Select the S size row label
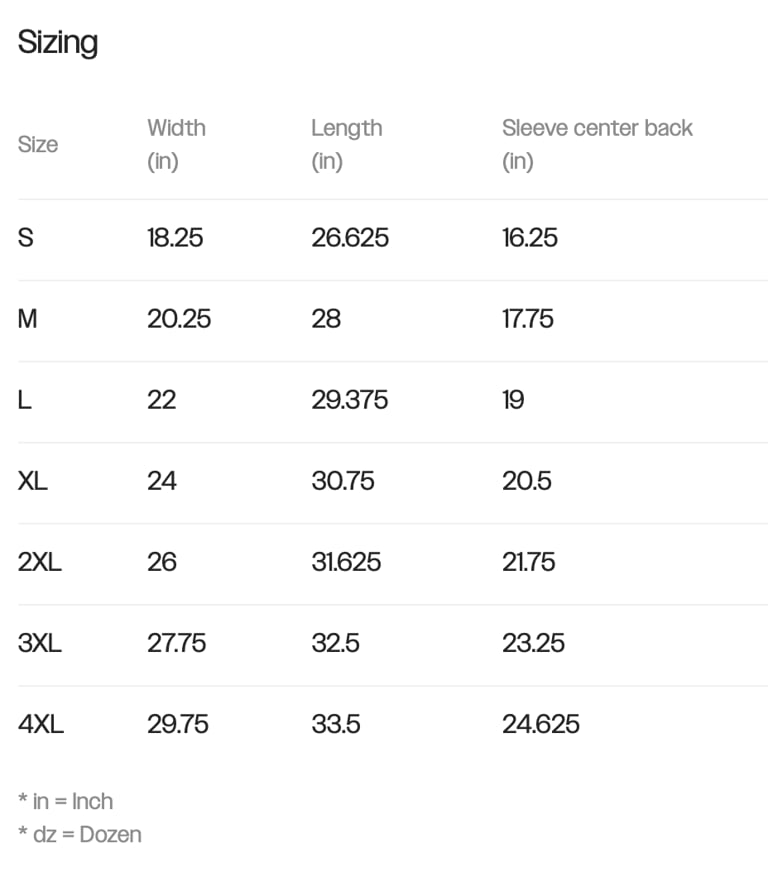Screen dimensions: 768x877 pyautogui.click(x=26, y=238)
